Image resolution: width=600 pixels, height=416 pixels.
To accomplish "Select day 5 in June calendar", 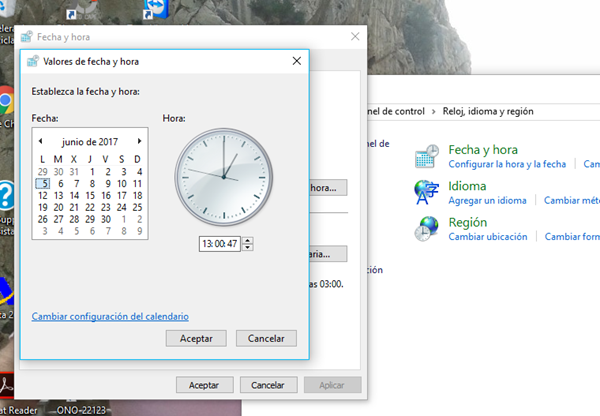I will (x=43, y=184).
